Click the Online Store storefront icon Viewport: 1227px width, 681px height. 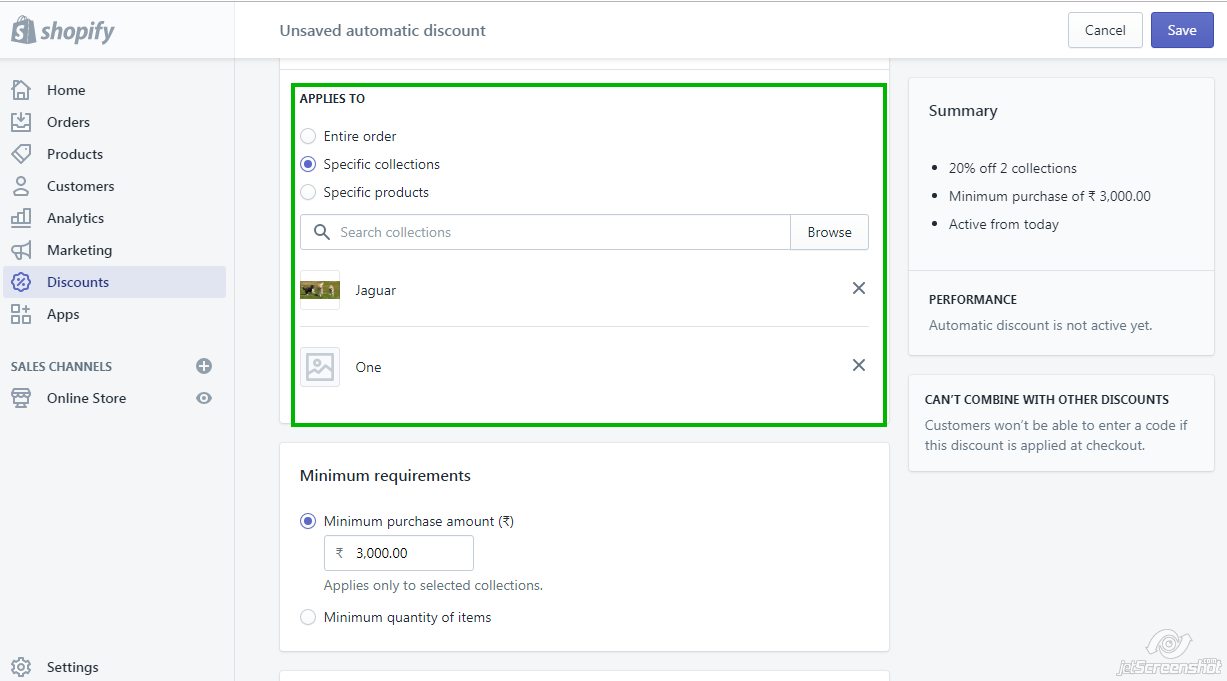21,398
